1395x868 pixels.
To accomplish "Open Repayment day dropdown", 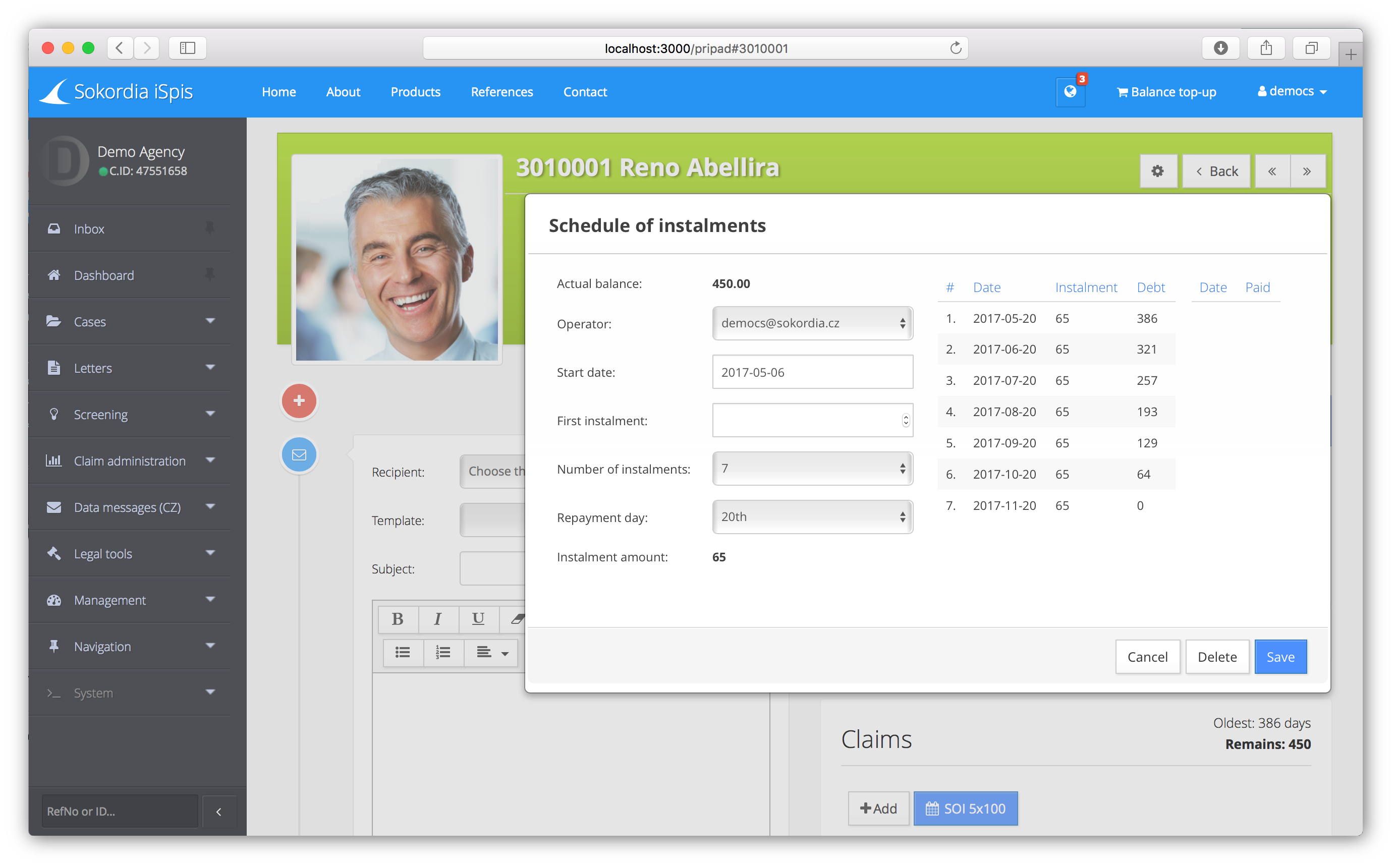I will (812, 516).
